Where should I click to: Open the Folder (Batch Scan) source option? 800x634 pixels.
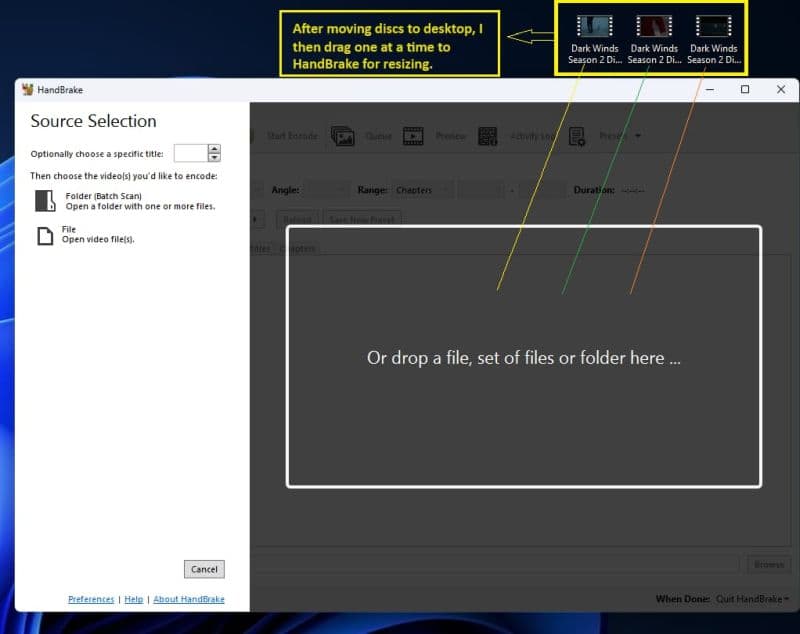pos(125,201)
